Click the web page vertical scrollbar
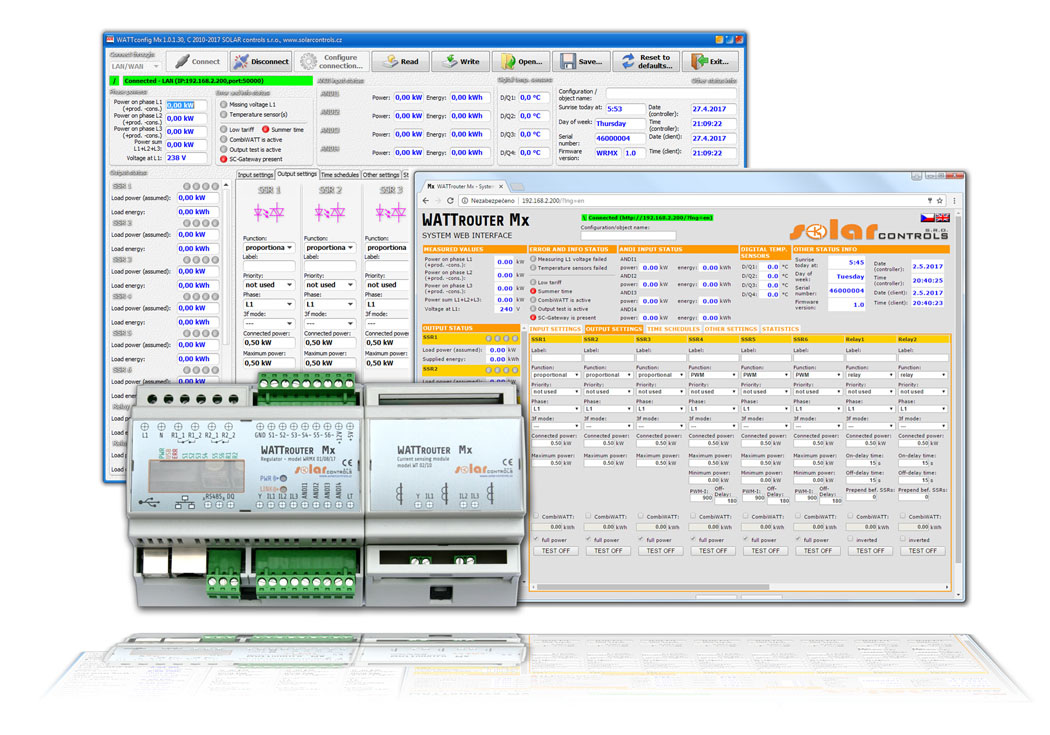The width and height of the screenshot is (1050, 735). click(x=958, y=402)
